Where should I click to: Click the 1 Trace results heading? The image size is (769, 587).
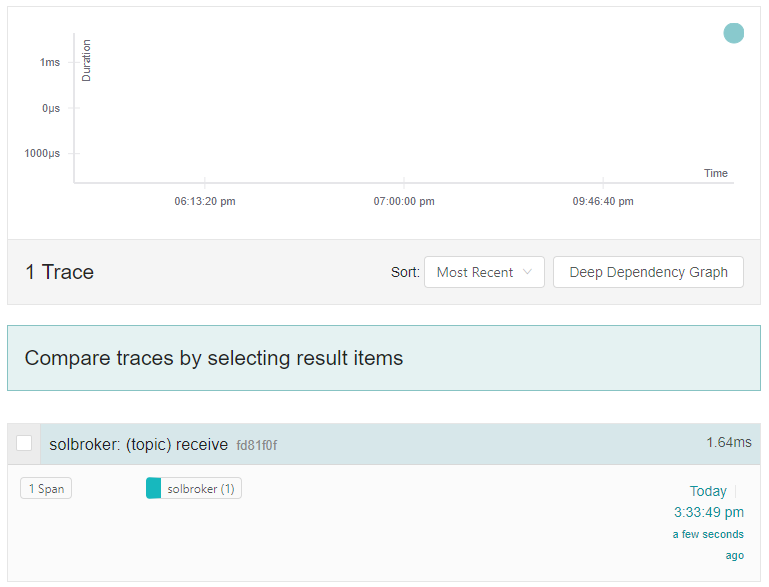[59, 272]
